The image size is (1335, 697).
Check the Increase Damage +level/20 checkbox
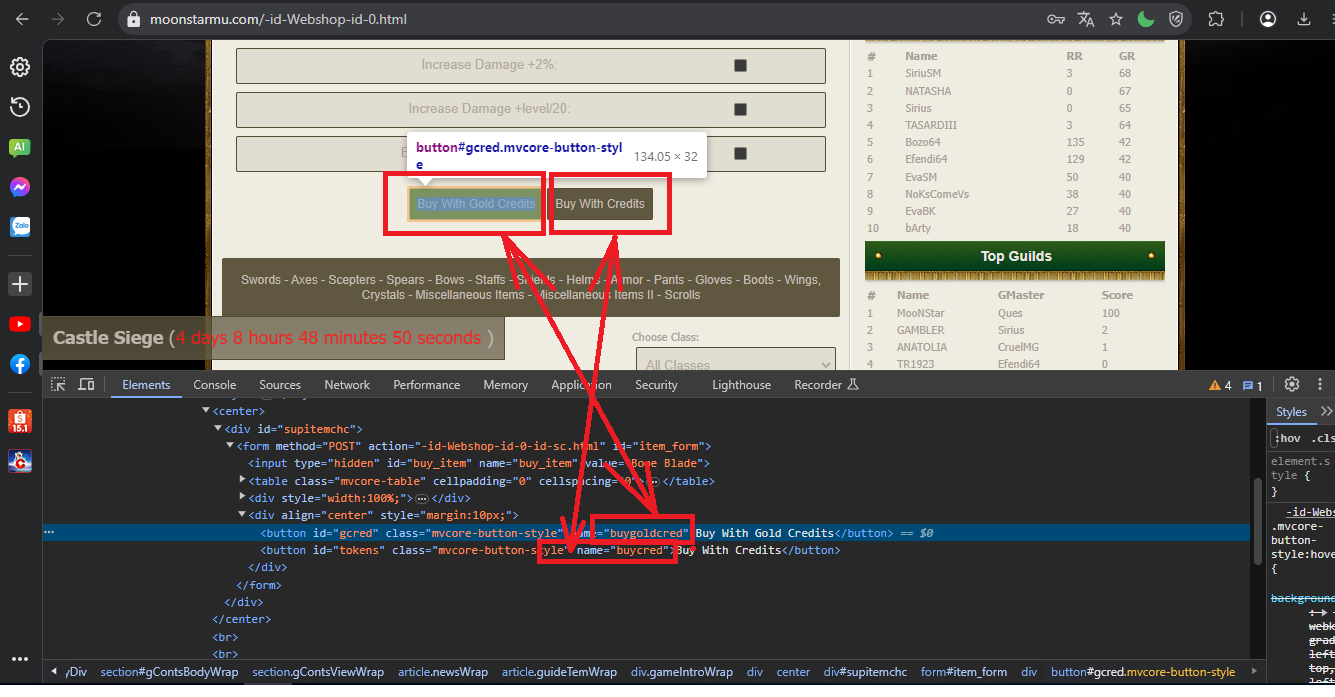tap(741, 109)
